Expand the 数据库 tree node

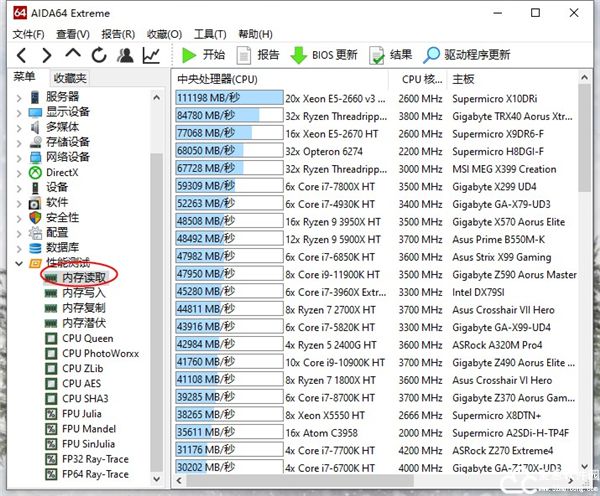(x=19, y=249)
